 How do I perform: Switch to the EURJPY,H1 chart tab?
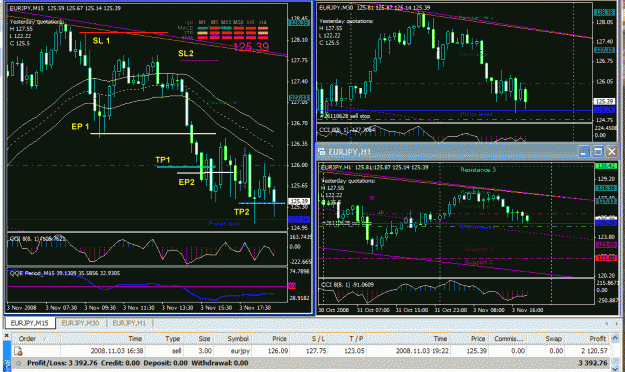pyautogui.click(x=129, y=323)
